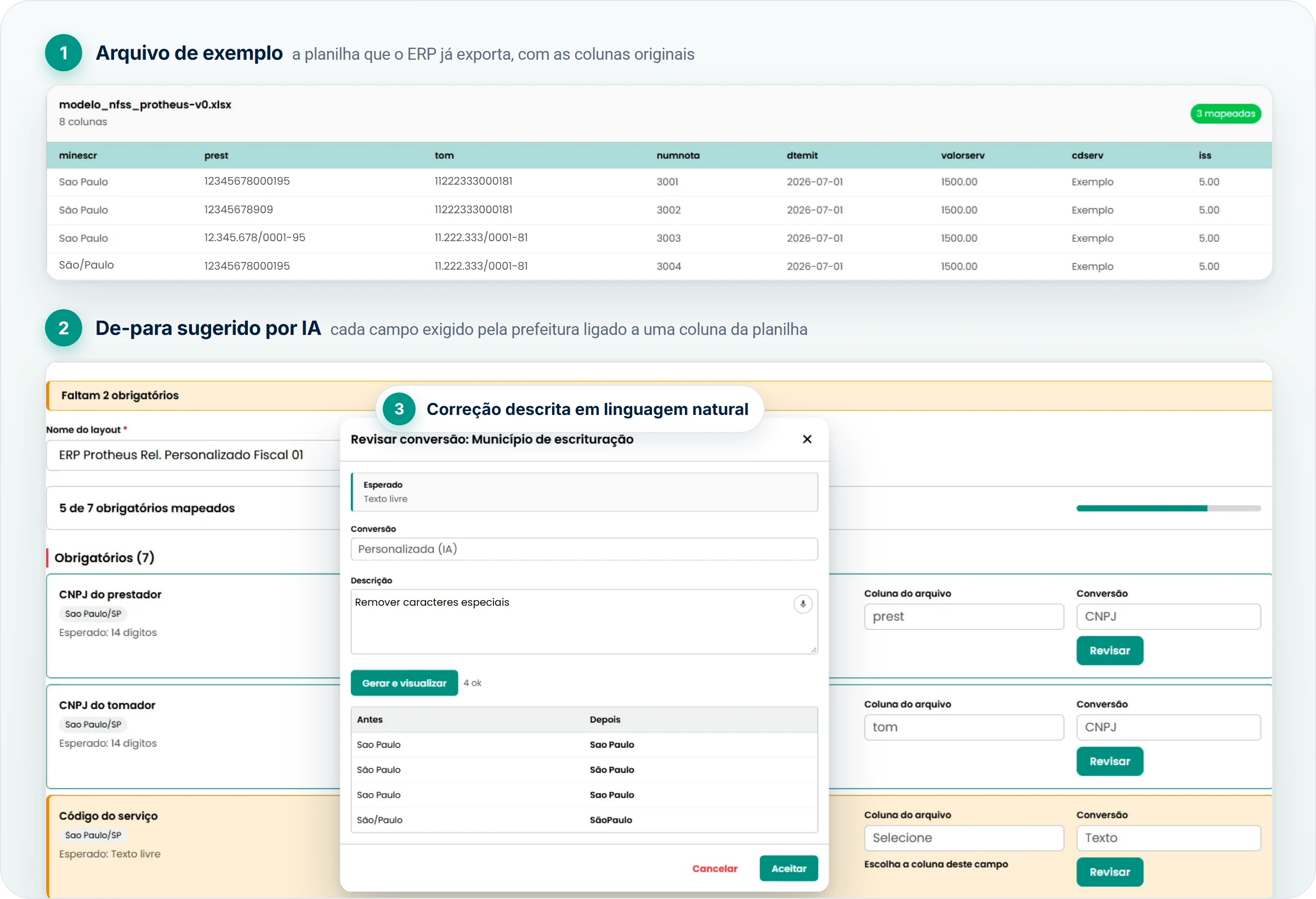Click the minescr column header
Screen dimensions: 1316x899
pos(78,155)
